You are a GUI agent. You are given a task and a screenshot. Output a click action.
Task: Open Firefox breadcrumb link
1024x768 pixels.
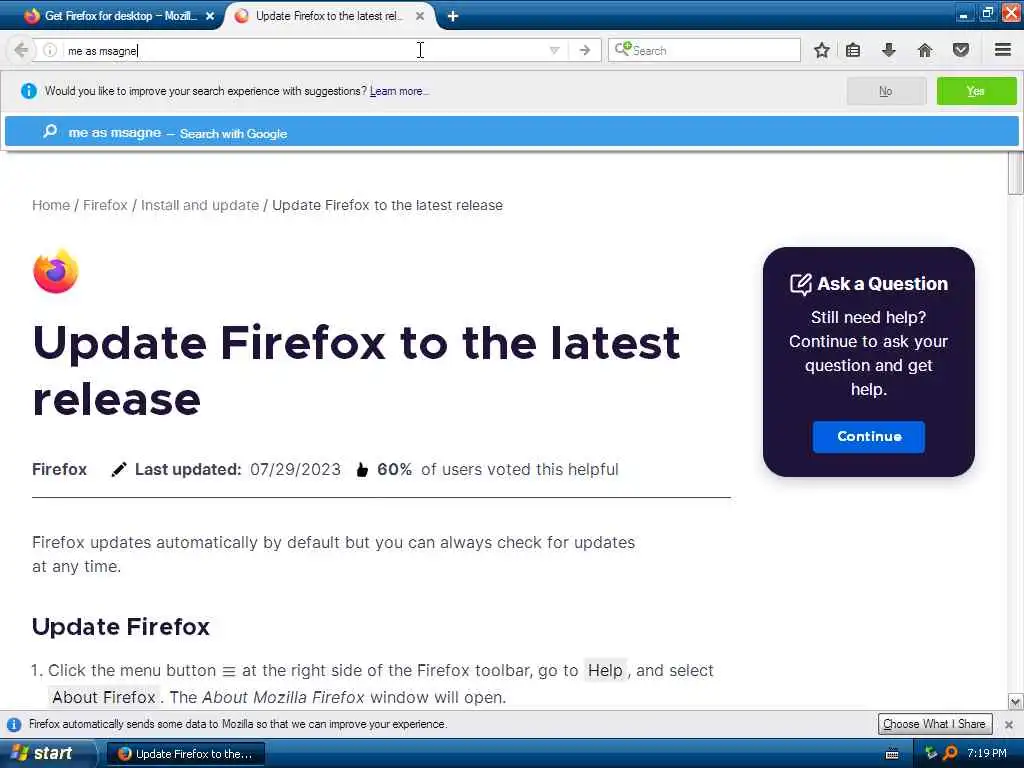tap(105, 205)
